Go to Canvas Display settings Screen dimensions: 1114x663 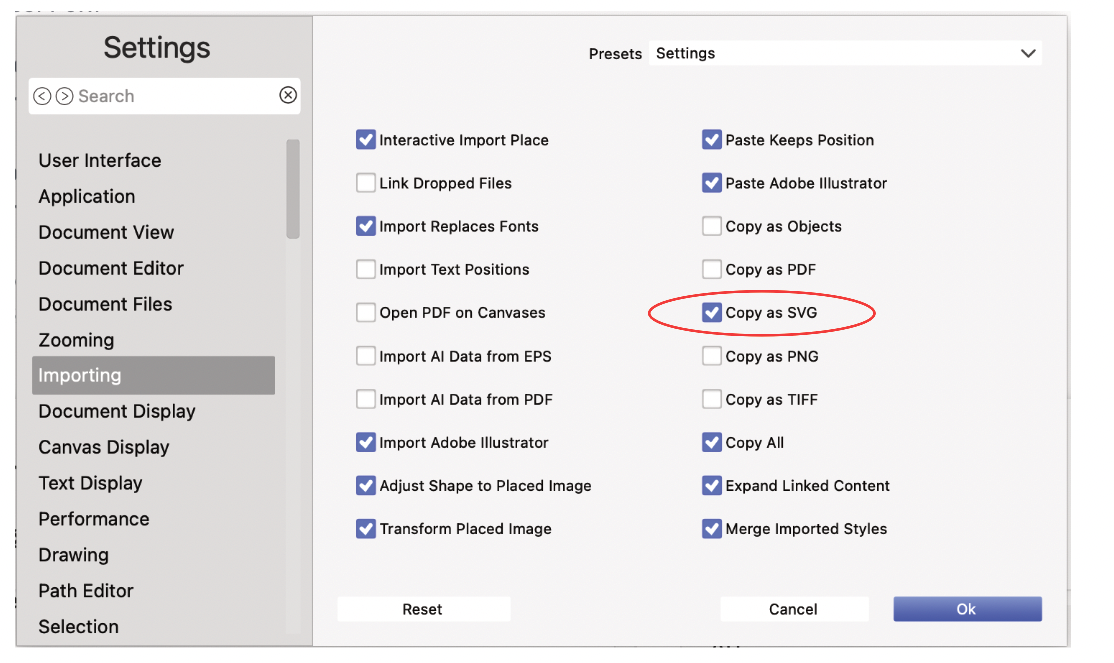[x=104, y=447]
